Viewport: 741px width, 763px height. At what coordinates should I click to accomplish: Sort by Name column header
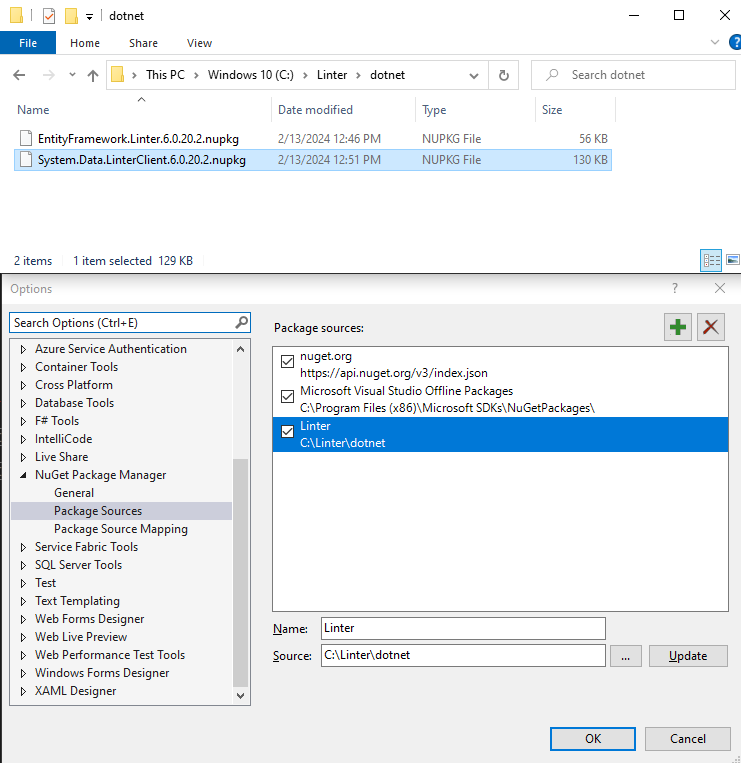click(x=33, y=110)
